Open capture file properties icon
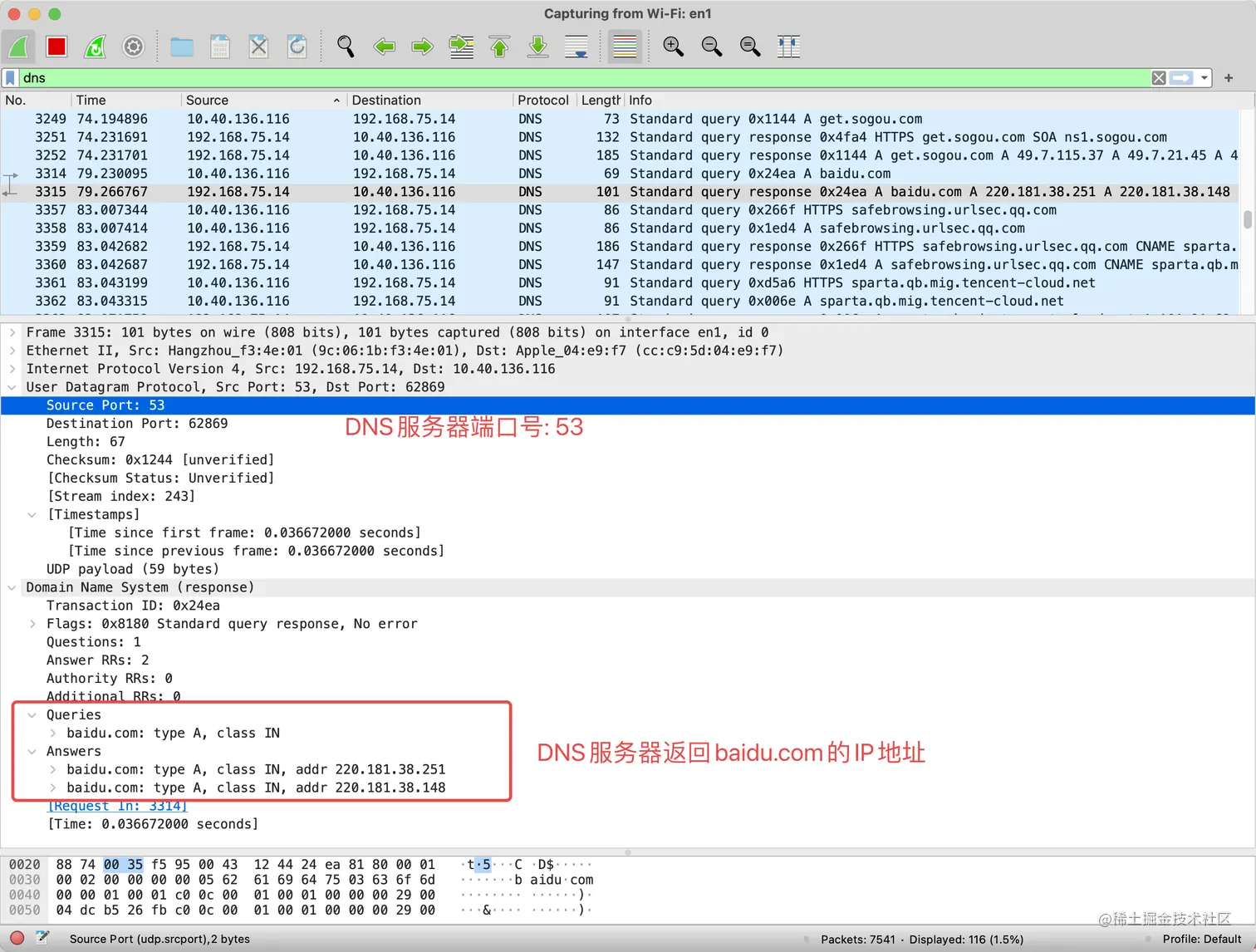 42,939
